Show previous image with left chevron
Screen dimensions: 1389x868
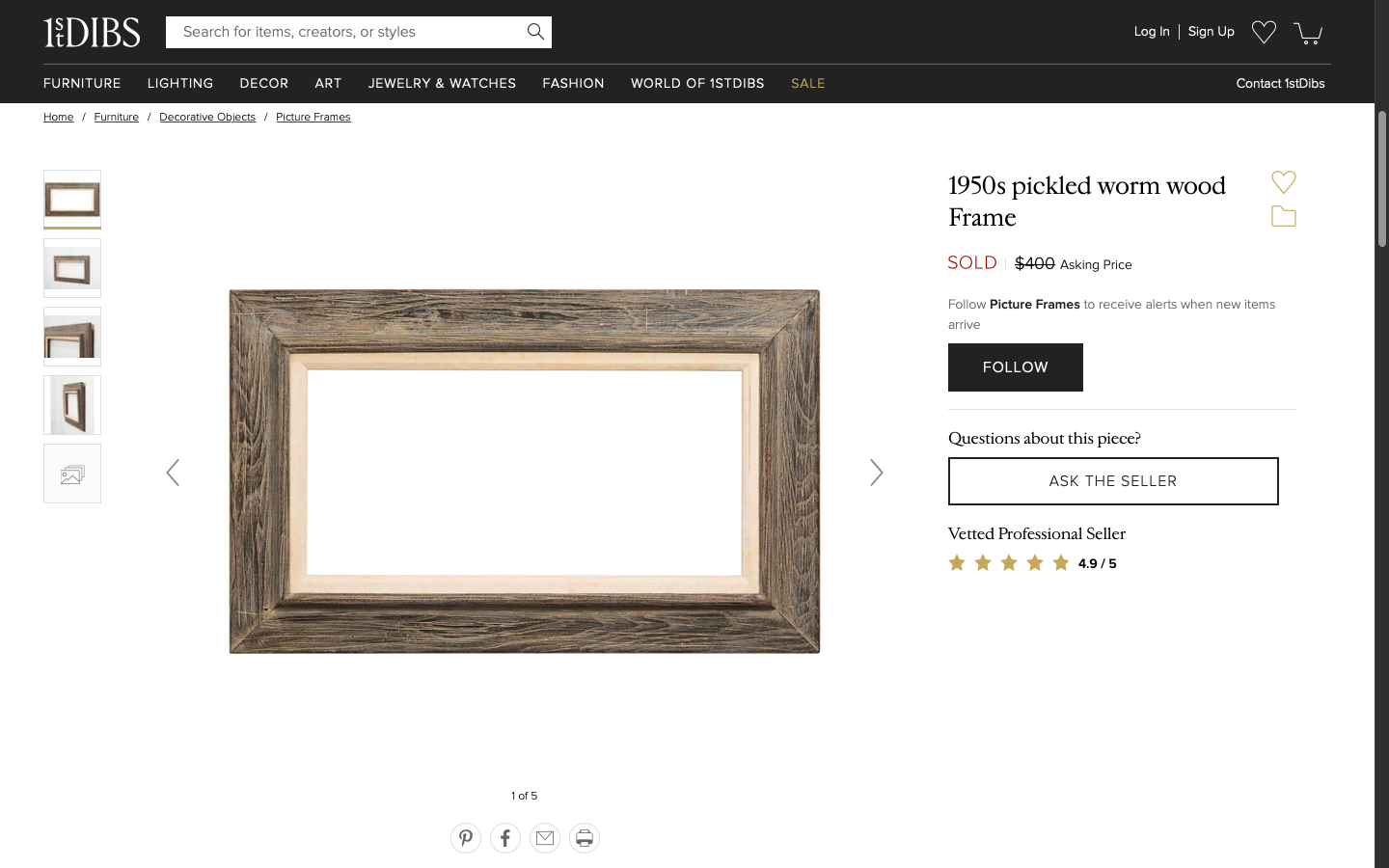pos(173,473)
